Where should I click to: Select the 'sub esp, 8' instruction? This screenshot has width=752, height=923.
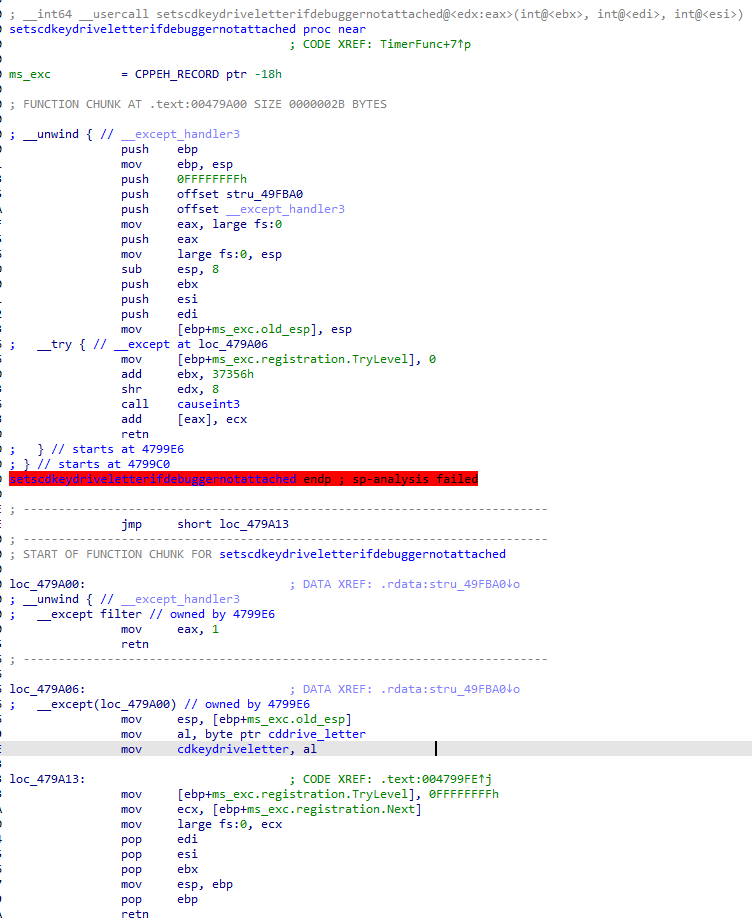point(170,269)
